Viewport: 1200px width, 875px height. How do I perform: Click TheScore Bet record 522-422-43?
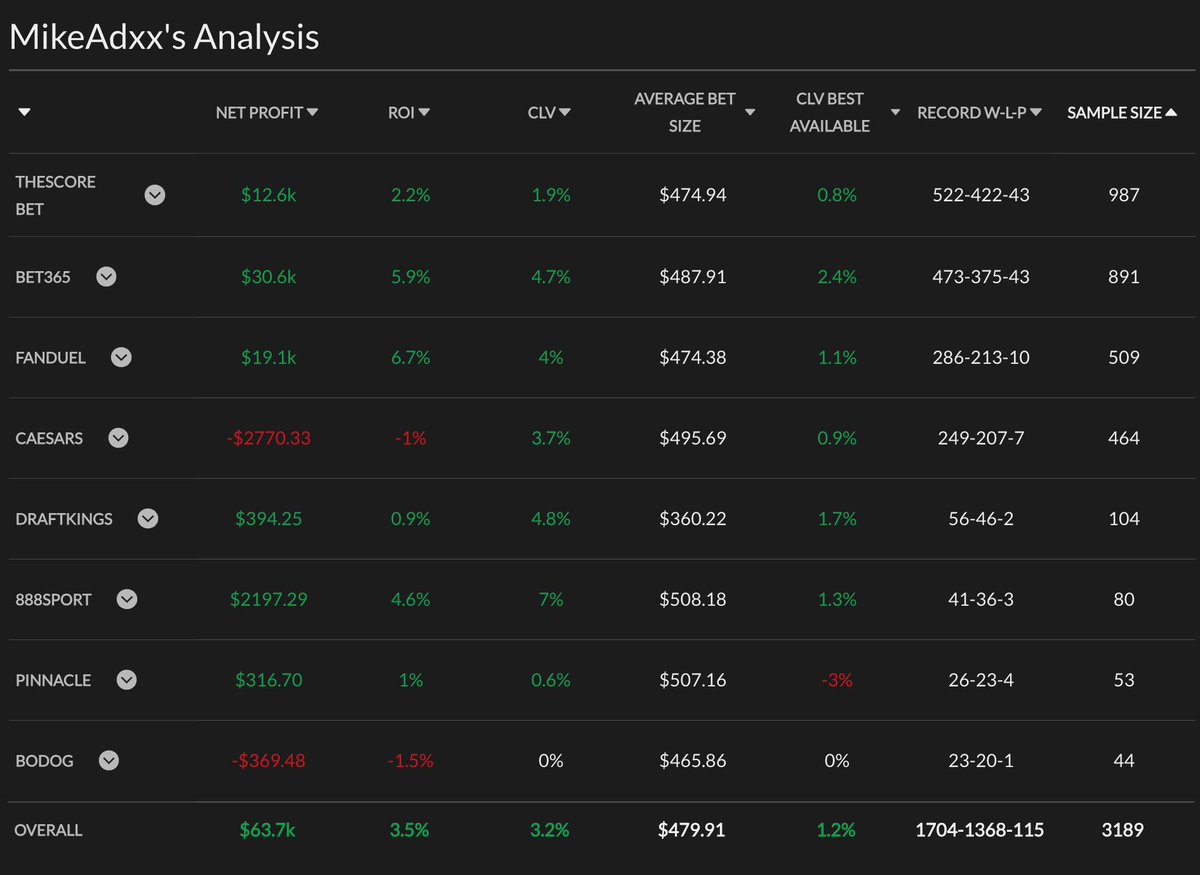click(x=979, y=196)
